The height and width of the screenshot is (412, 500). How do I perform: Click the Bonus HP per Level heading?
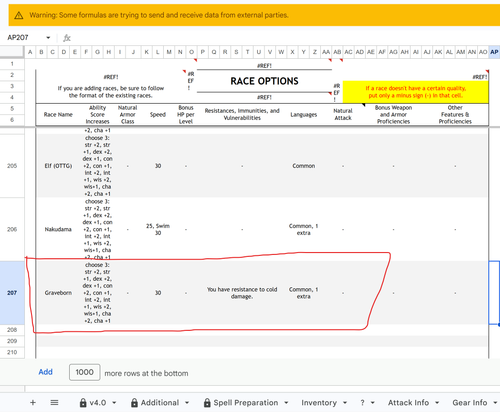186,114
